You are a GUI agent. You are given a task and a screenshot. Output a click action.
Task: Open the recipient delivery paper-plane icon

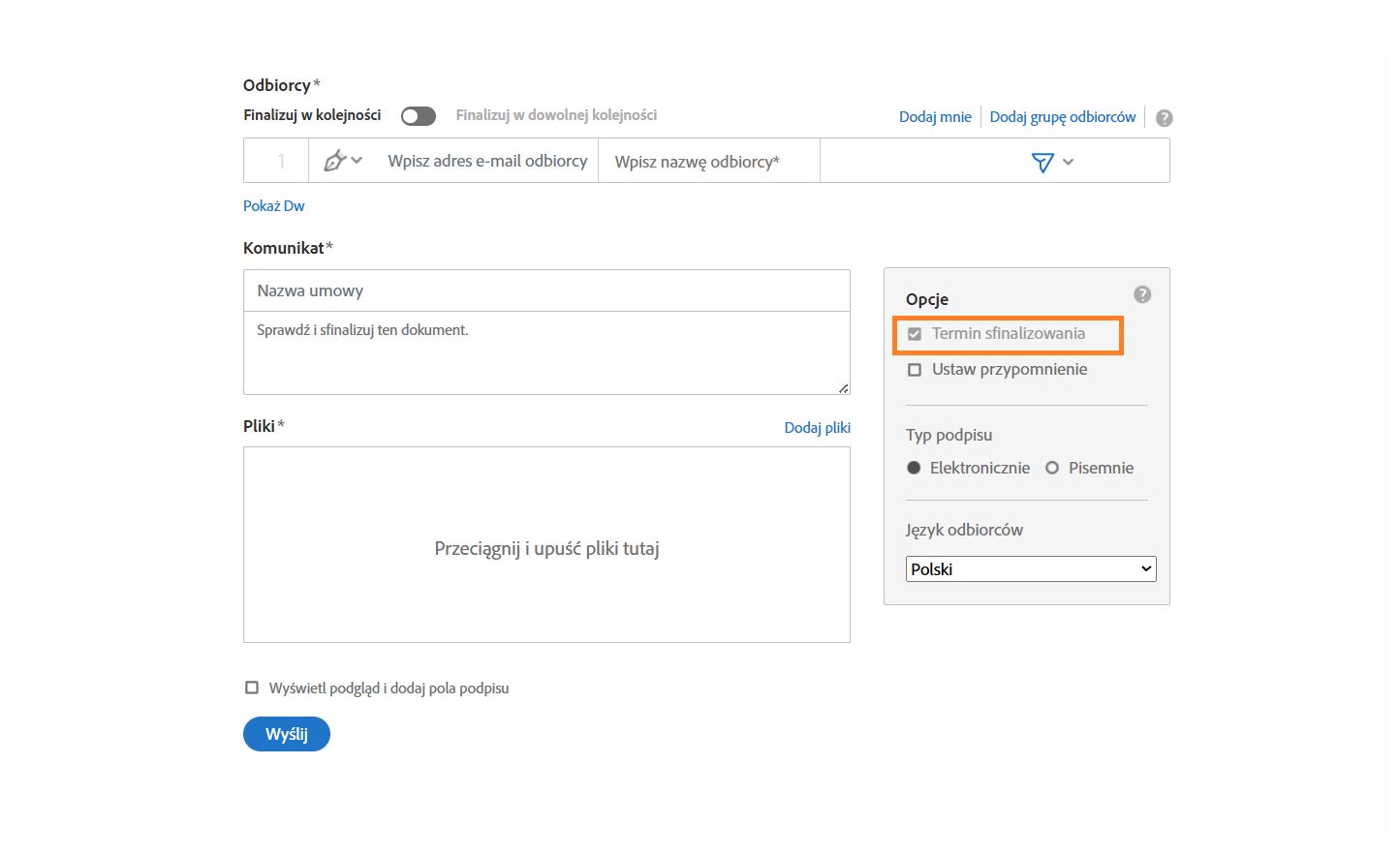click(1042, 162)
